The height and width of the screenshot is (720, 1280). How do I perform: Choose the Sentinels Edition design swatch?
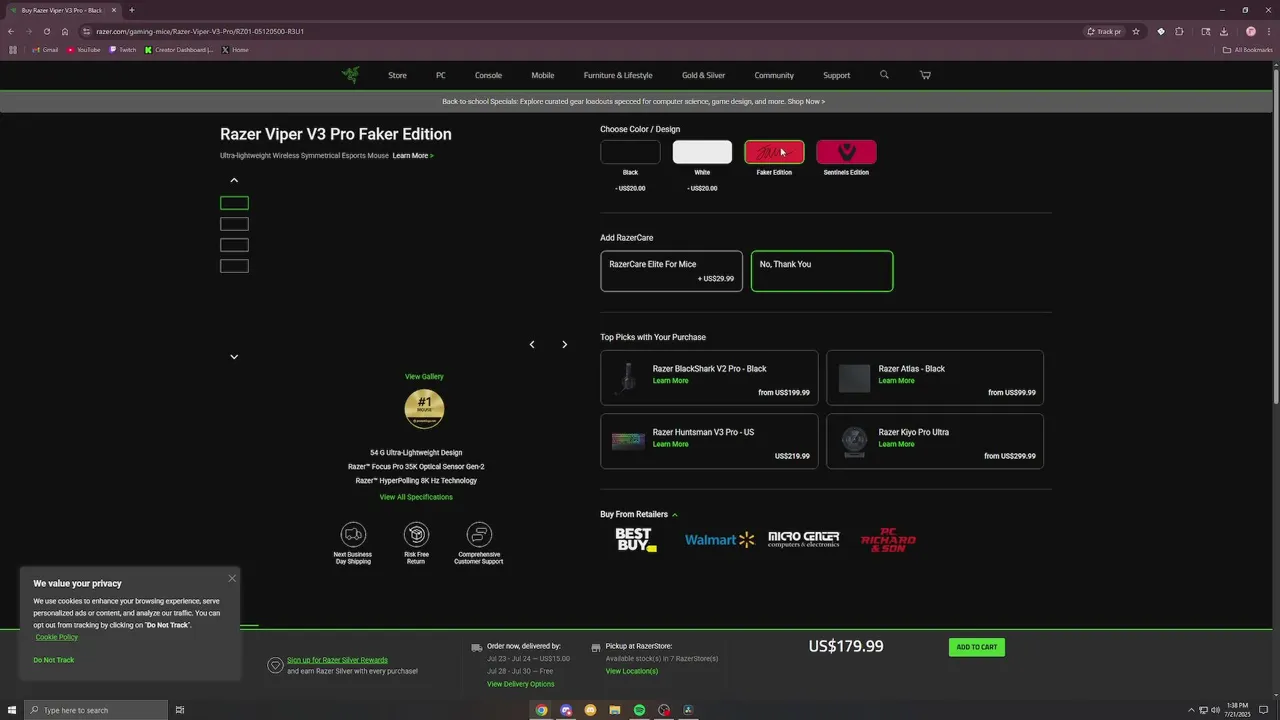click(846, 152)
